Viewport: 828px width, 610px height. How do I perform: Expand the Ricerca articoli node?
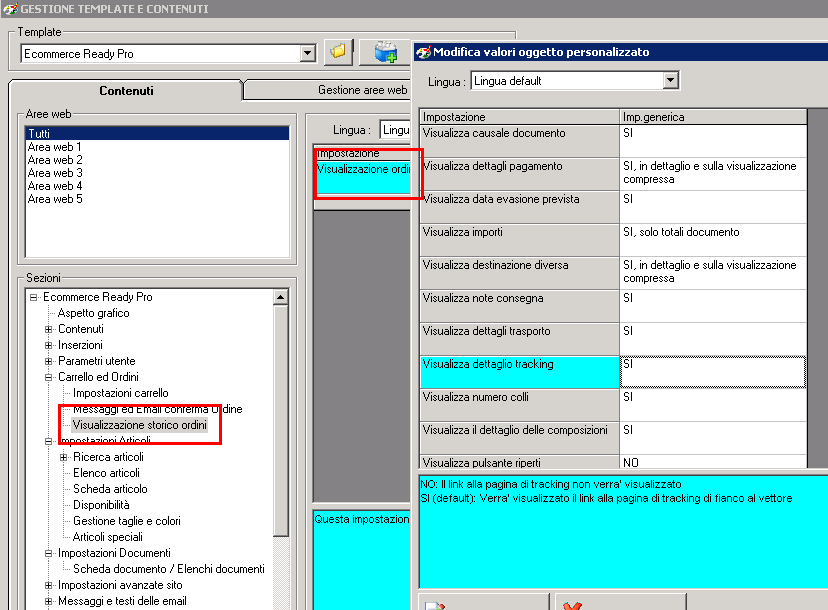63,457
